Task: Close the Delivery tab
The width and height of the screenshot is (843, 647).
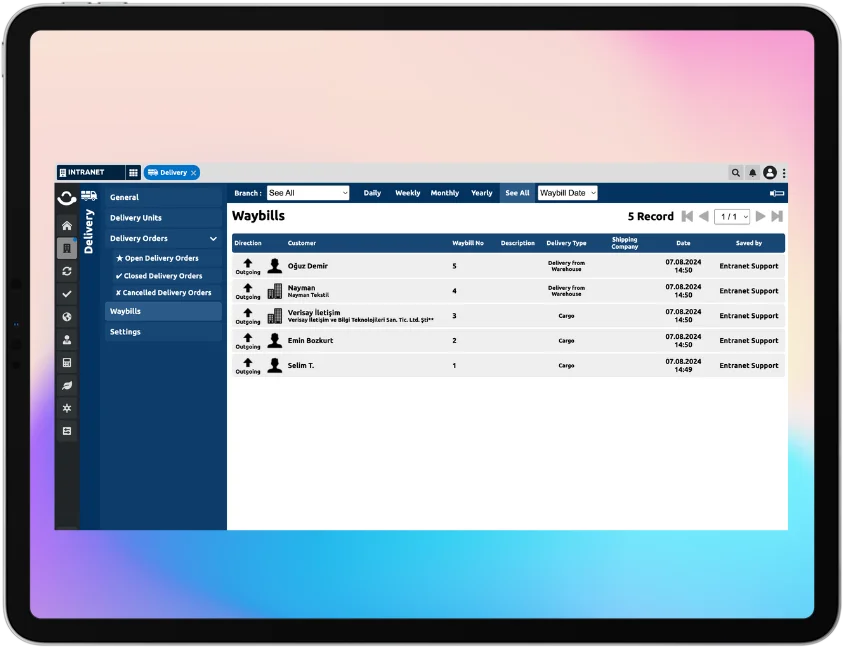Action: coord(193,173)
